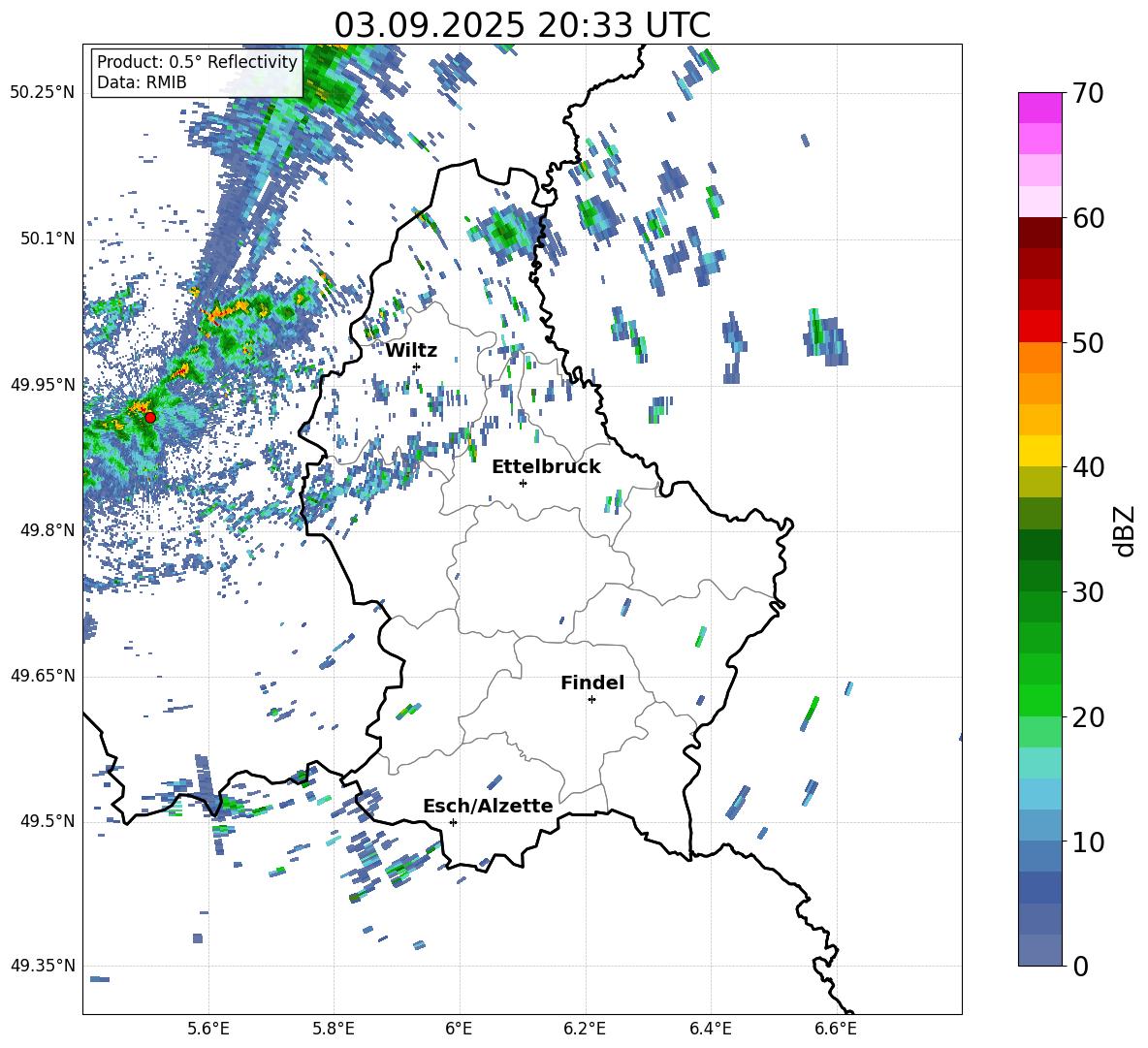Click the 49.8°N latitude label
Screen dimensions: 1148x1048
(x=47, y=530)
